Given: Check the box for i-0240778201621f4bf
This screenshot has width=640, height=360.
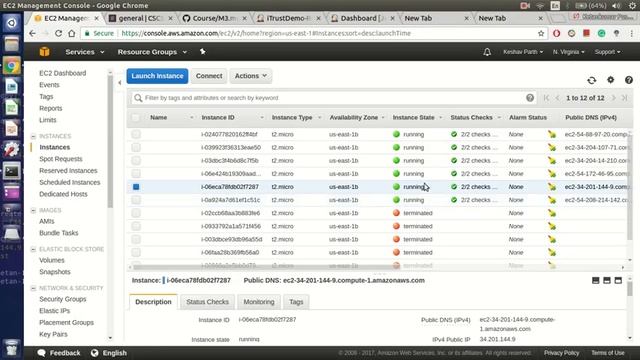Looking at the screenshot, I should 136,134.
